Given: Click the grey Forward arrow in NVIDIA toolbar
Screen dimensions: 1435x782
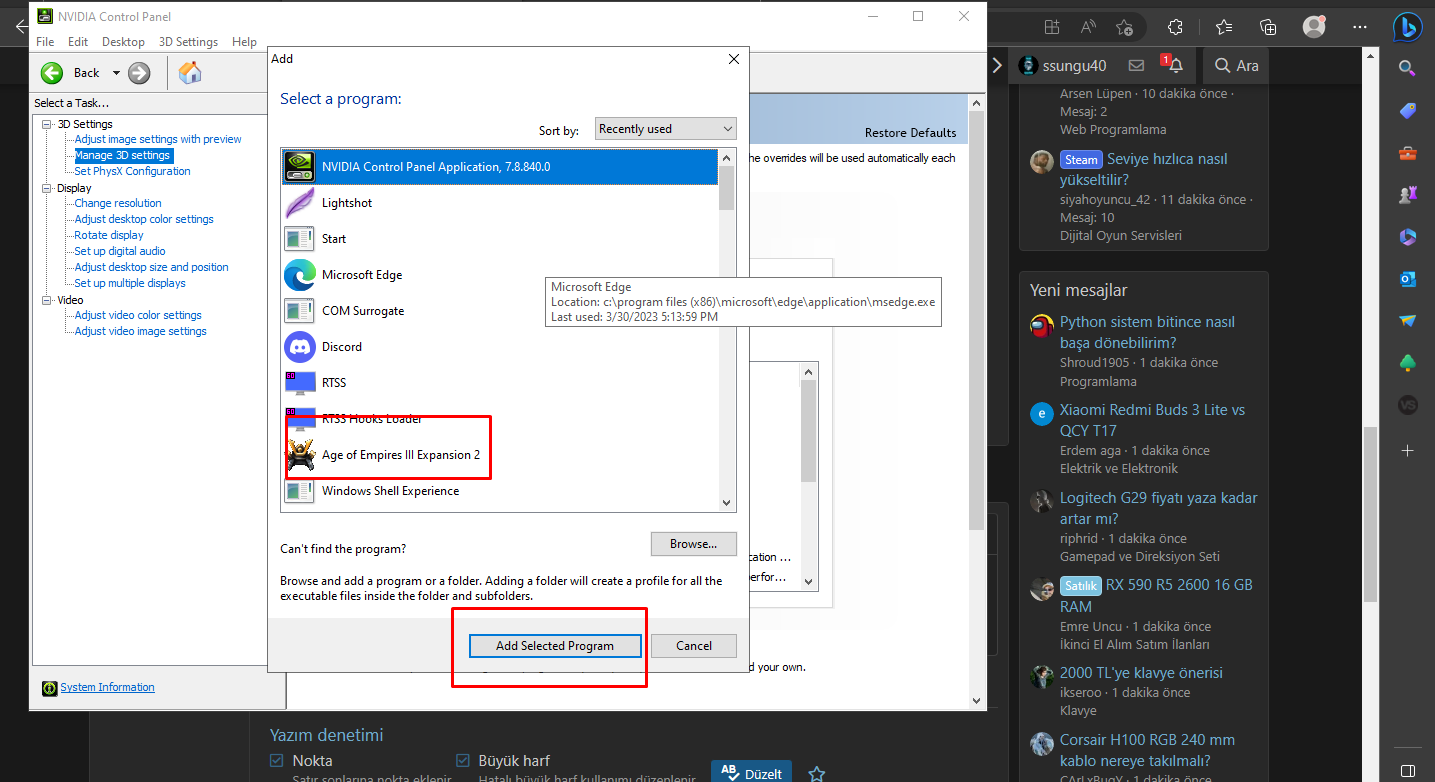Looking at the screenshot, I should coord(139,72).
